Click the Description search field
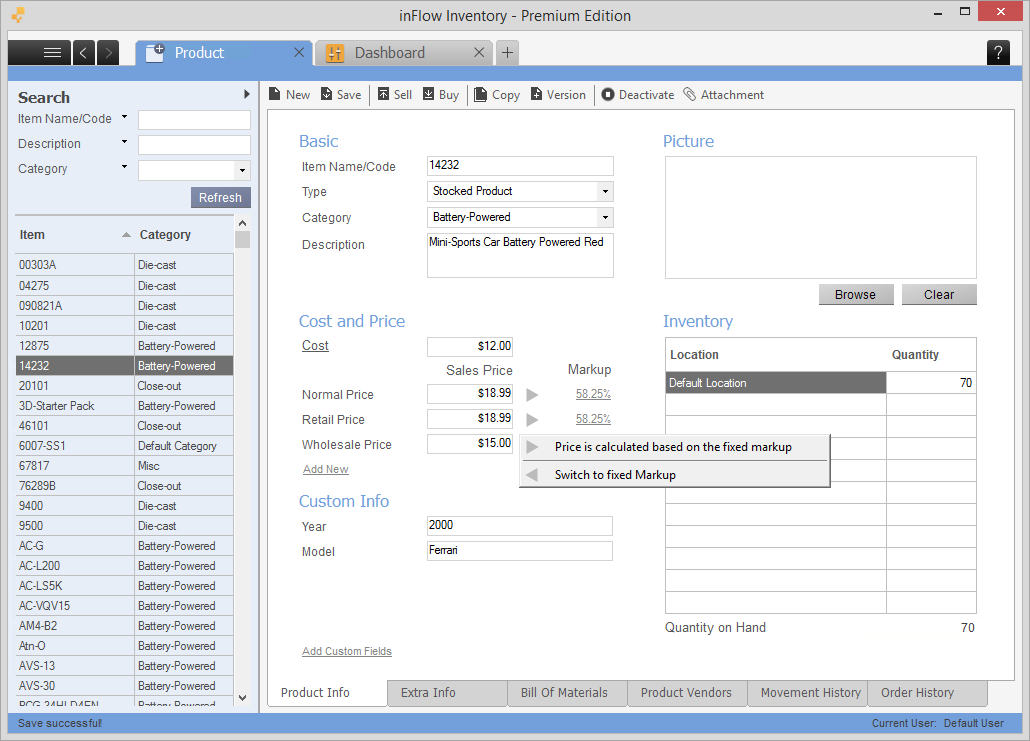The width and height of the screenshot is (1030, 741). (x=194, y=145)
